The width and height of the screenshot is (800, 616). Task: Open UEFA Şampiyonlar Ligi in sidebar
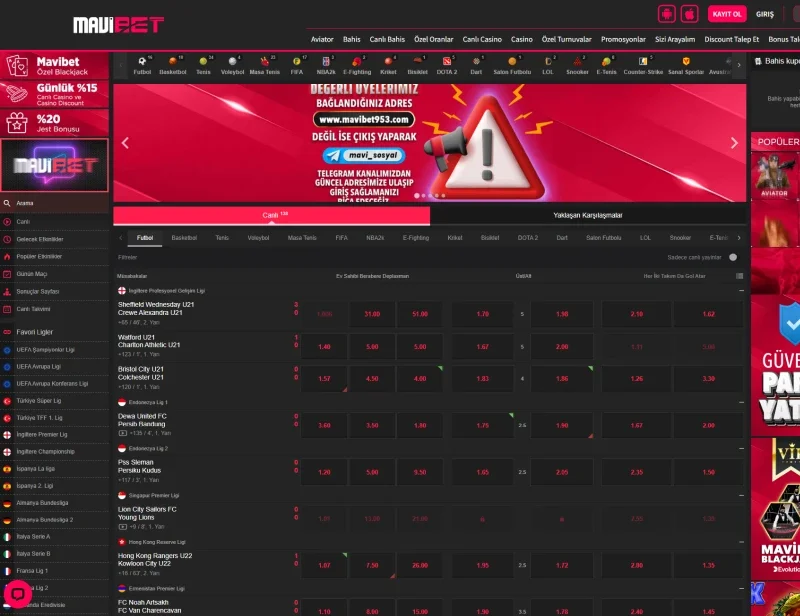(55, 350)
